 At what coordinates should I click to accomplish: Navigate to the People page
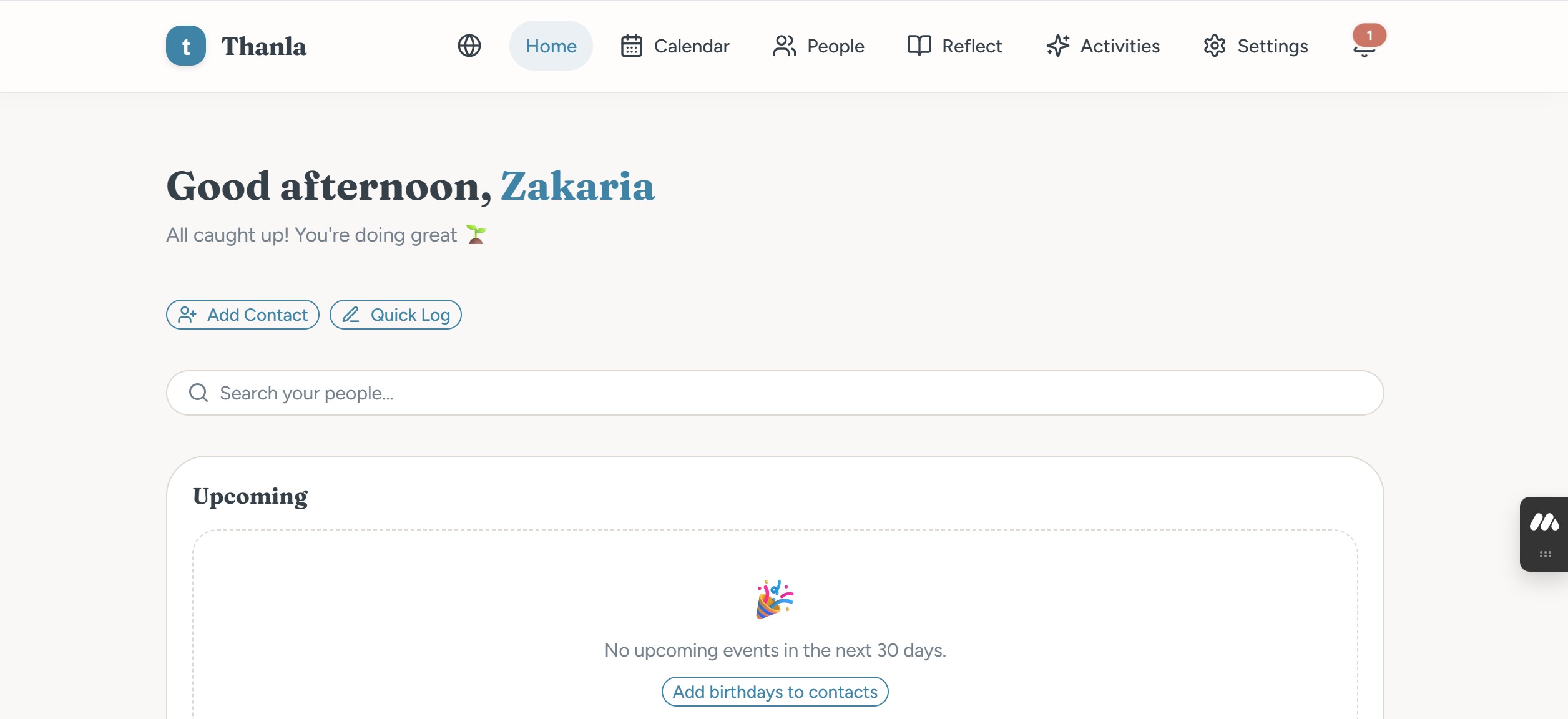click(835, 46)
